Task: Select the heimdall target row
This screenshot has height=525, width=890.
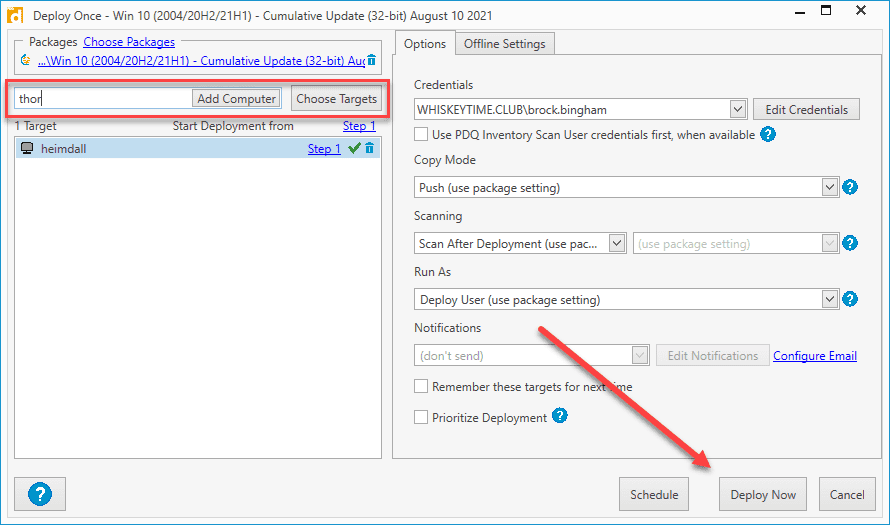Action: click(x=198, y=149)
